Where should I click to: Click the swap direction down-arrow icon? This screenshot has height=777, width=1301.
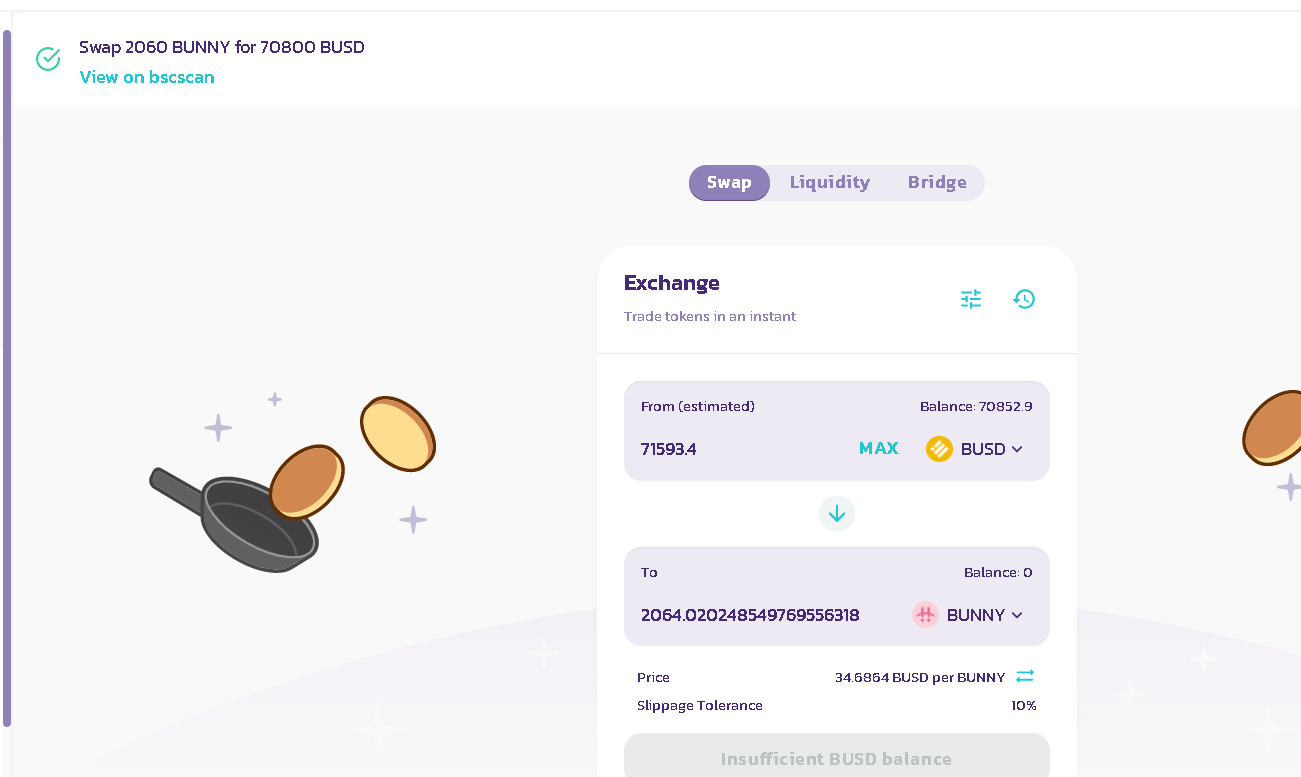(x=837, y=514)
